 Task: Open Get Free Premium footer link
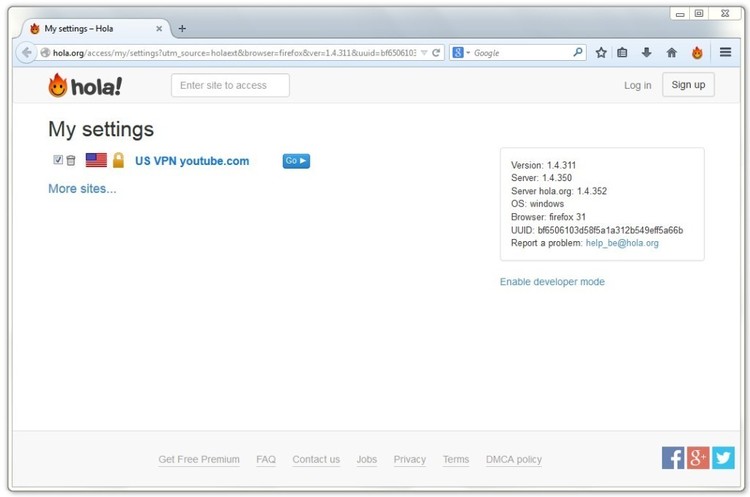199,459
